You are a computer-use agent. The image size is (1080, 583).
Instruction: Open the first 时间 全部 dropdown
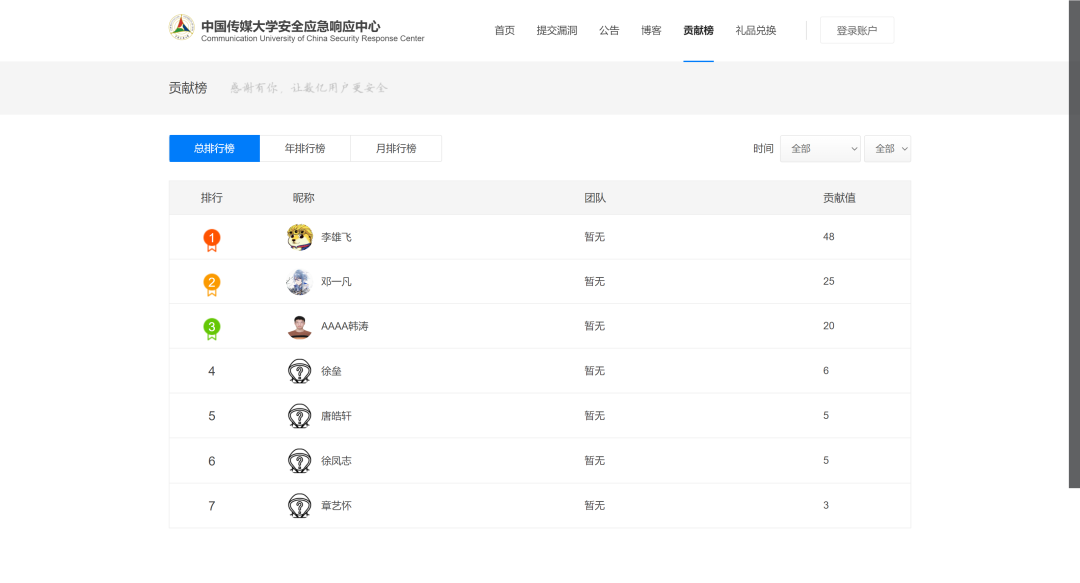(x=820, y=148)
